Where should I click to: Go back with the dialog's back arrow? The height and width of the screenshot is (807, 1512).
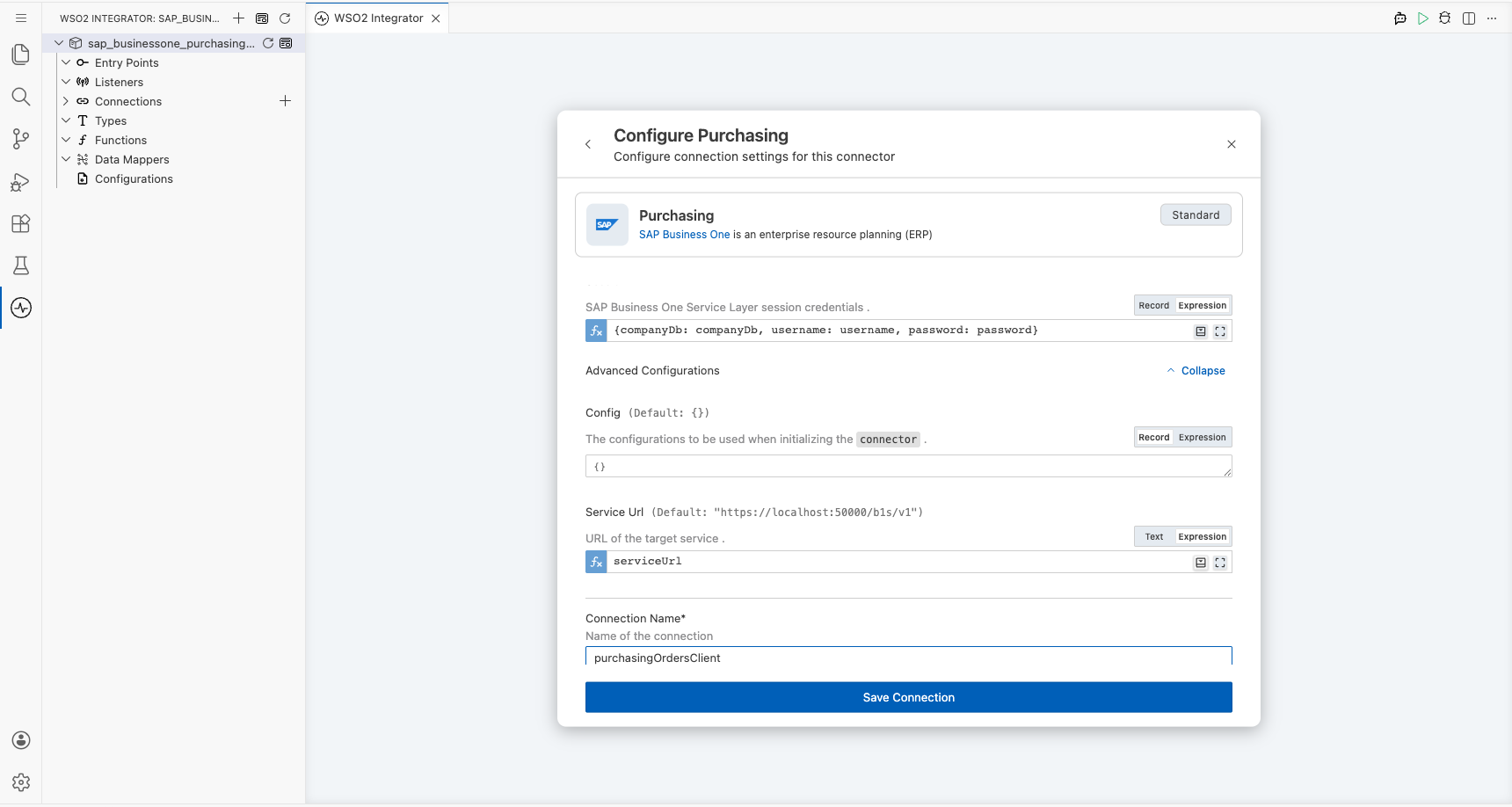click(x=588, y=144)
